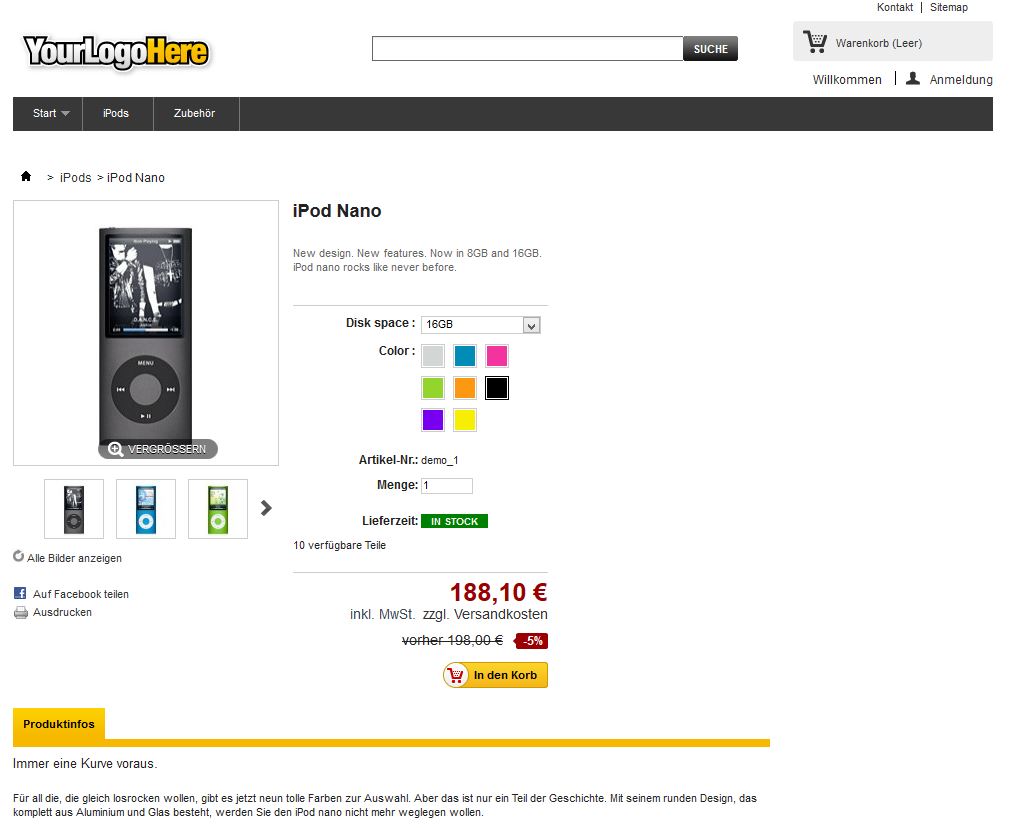
Task: Open the iPods navigation menu
Action: [116, 113]
